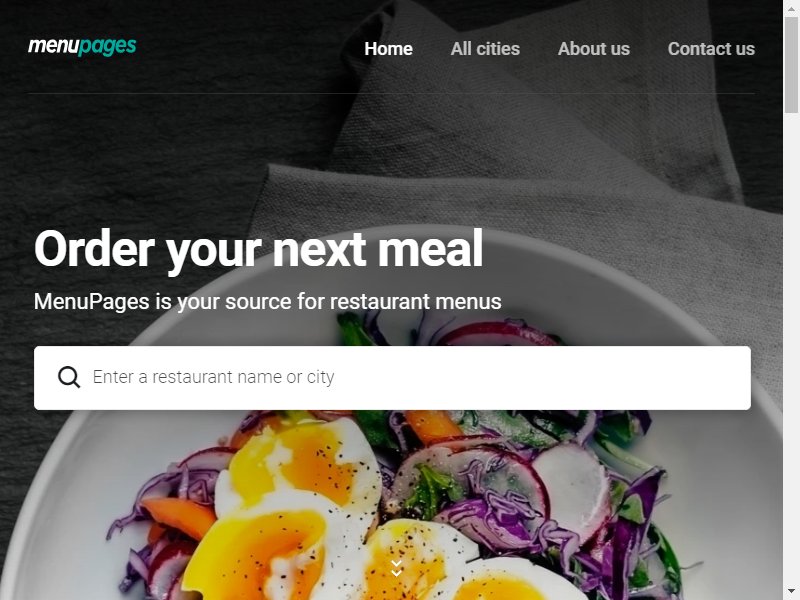Viewport: 800px width, 600px height.
Task: Click the scrollbar up arrow
Action: [x=791, y=7]
